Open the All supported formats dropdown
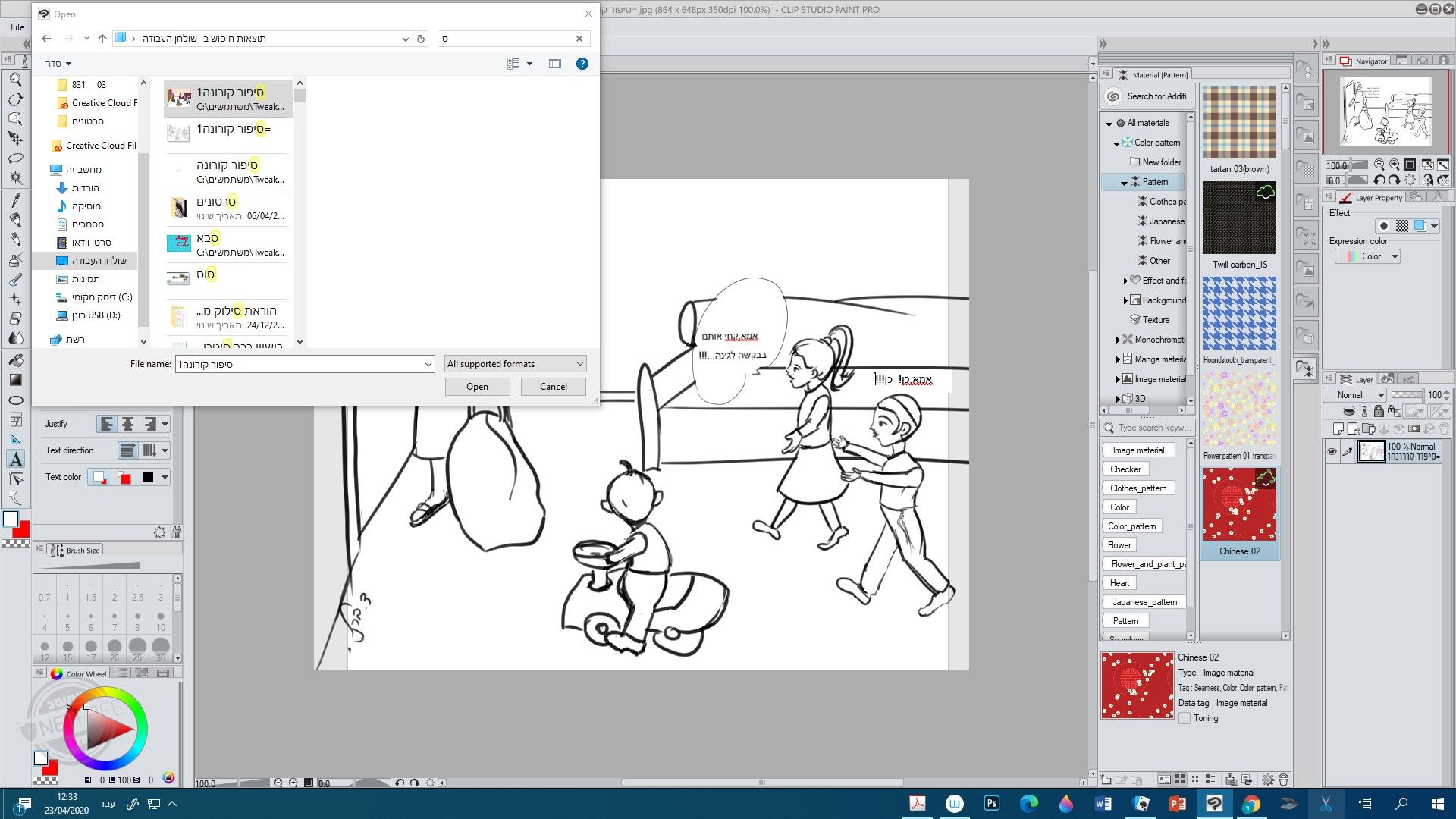The image size is (1456, 819). click(x=515, y=364)
